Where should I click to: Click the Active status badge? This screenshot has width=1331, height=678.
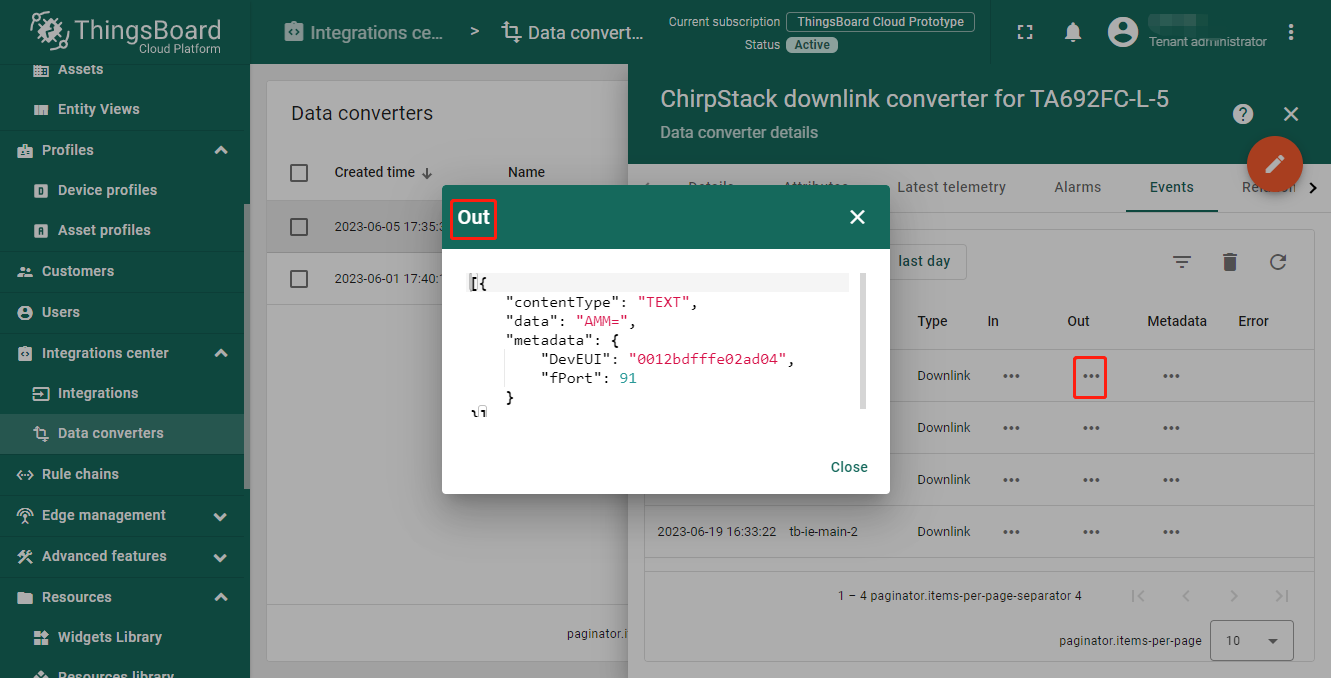812,45
